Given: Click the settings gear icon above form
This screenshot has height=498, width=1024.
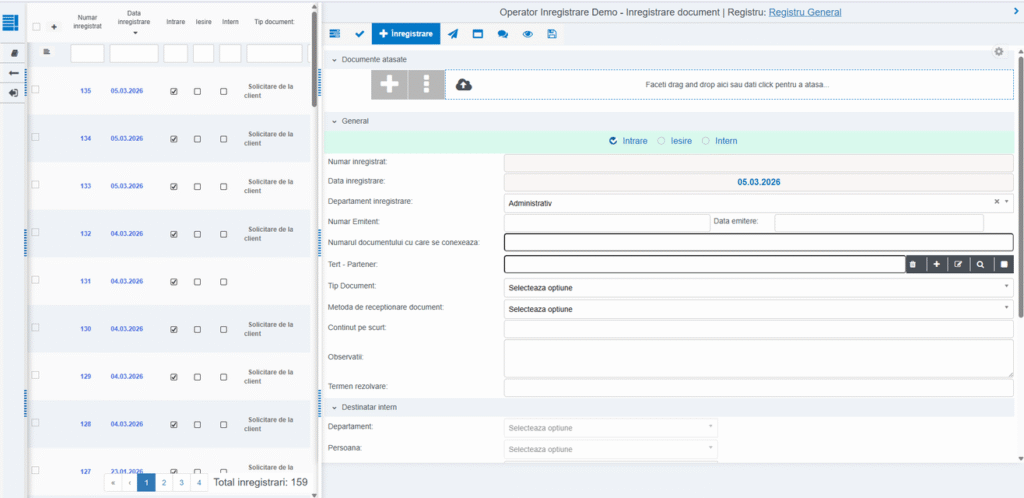Looking at the screenshot, I should coord(998,51).
